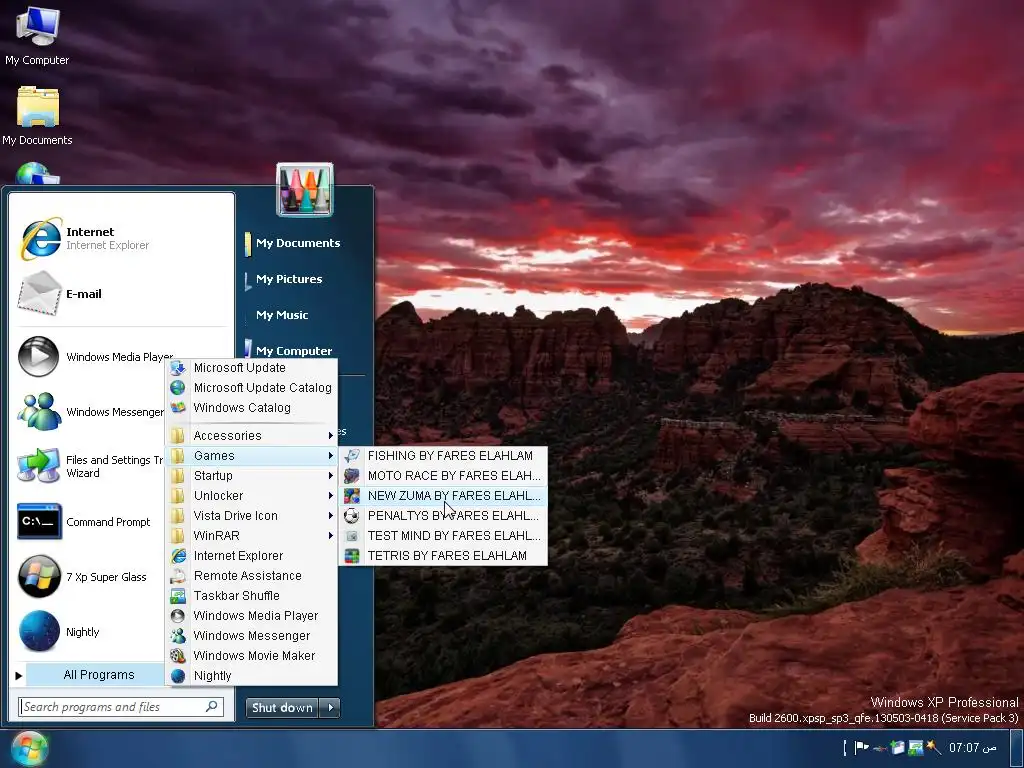Viewport: 1024px width, 768px height.
Task: Open Windows Messenger in programs list
Action: click(252, 636)
